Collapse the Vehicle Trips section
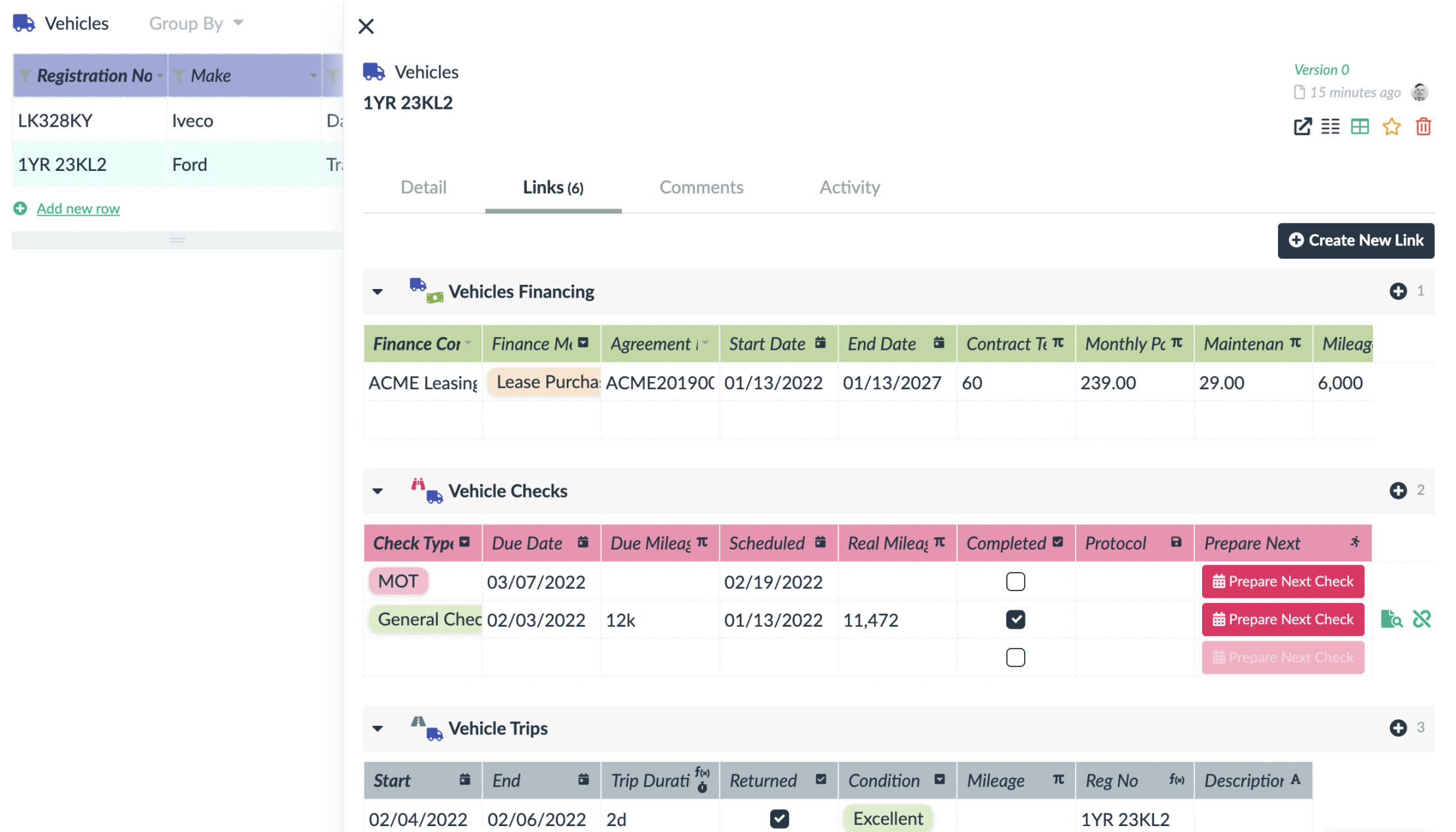1456x832 pixels. coord(378,727)
